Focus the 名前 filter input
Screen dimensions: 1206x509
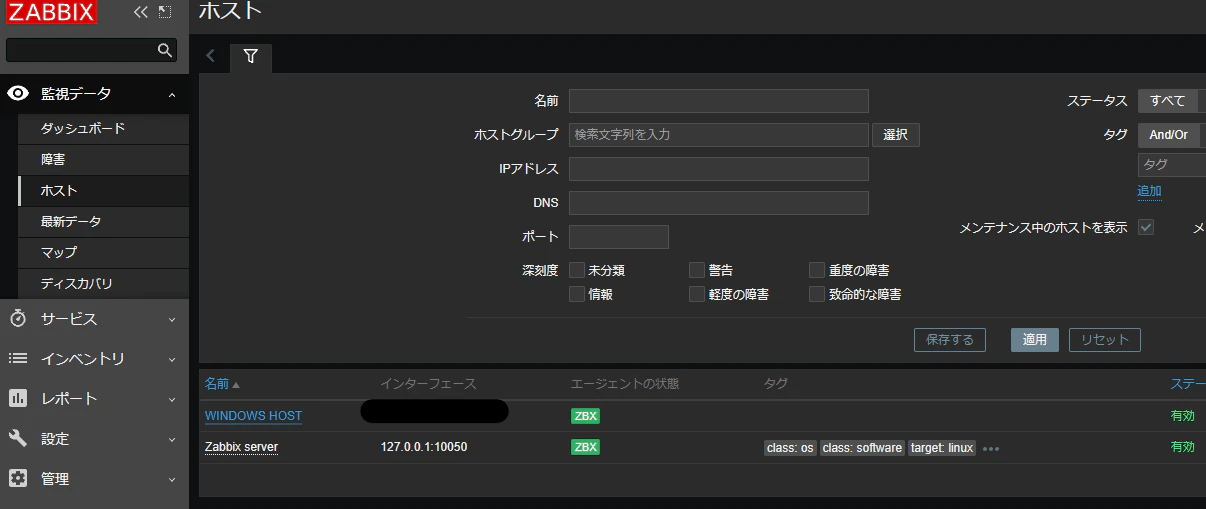click(x=719, y=101)
